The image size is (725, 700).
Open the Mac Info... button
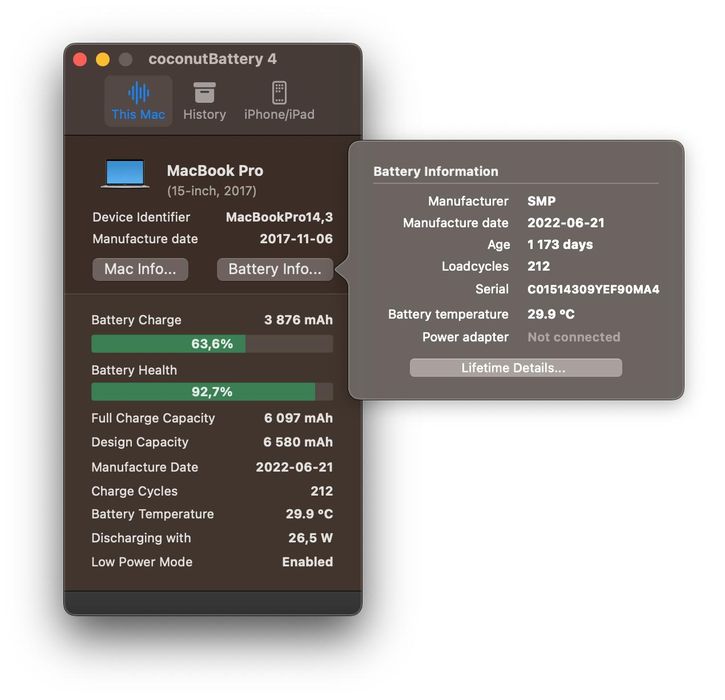click(140, 269)
